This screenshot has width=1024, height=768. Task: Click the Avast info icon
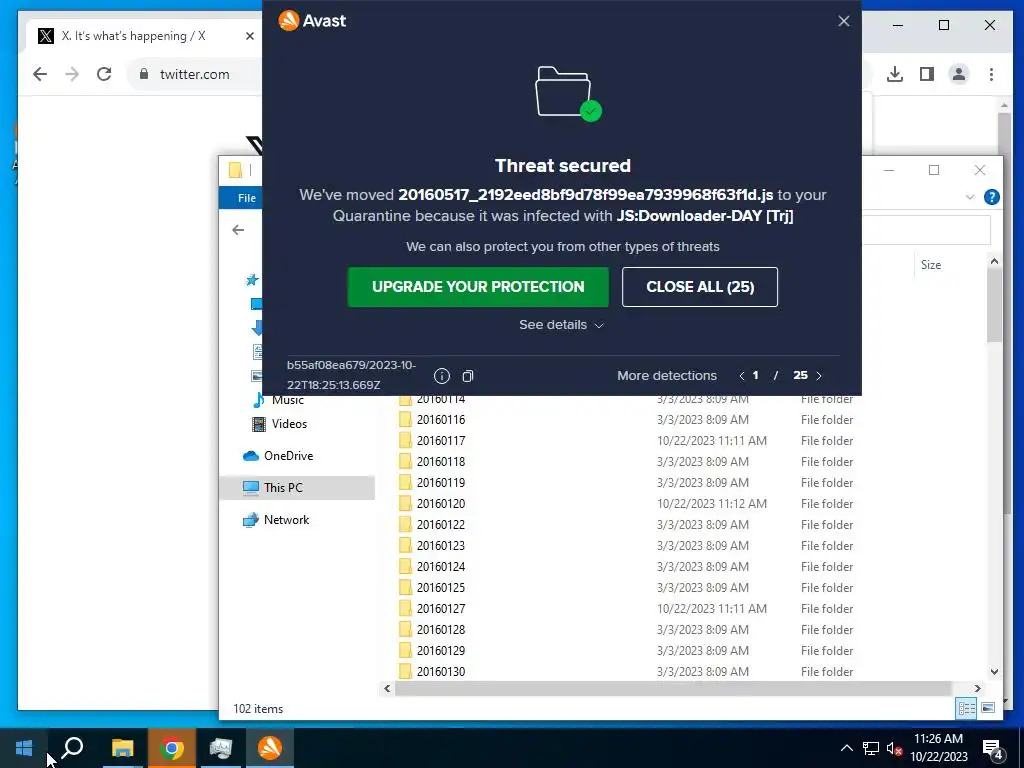click(x=442, y=376)
